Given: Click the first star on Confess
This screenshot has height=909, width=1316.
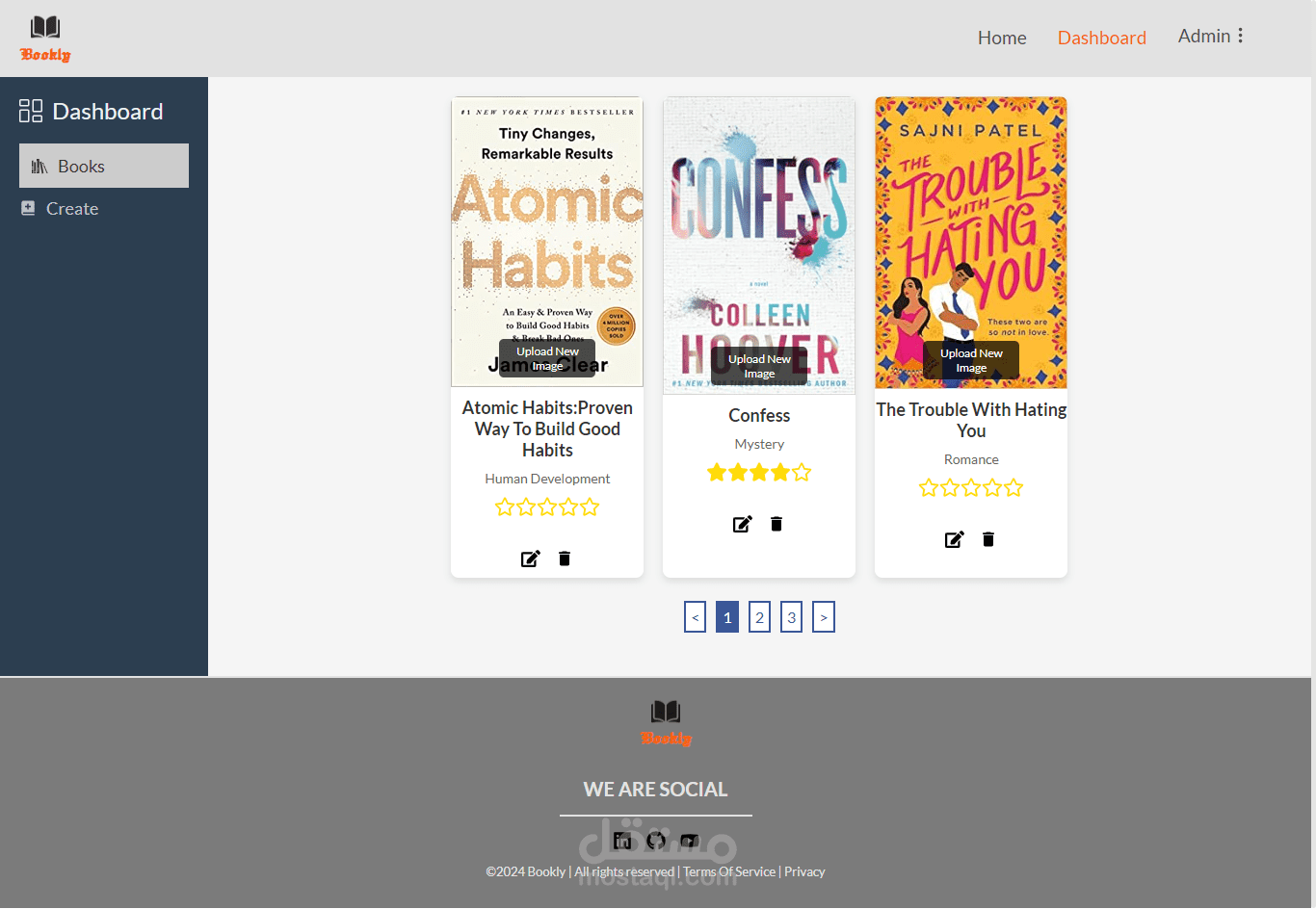Looking at the screenshot, I should (717, 472).
